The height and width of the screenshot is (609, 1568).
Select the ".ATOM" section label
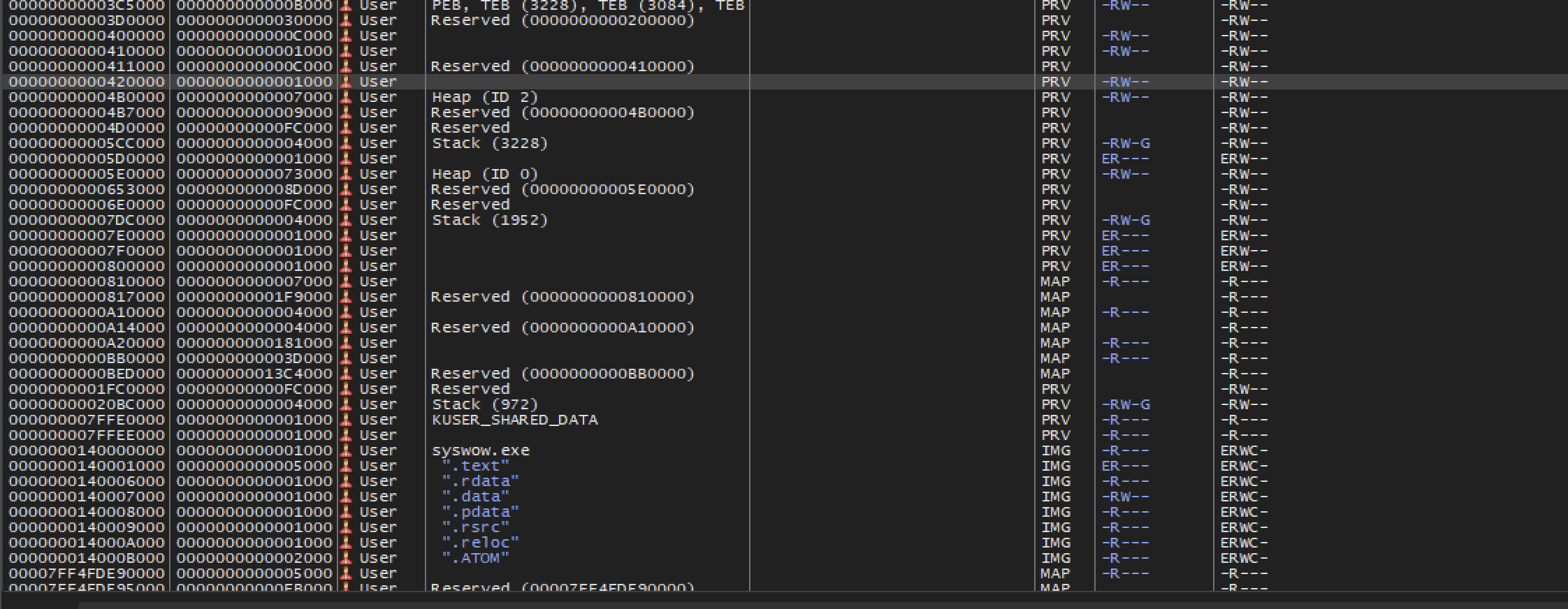[475, 558]
